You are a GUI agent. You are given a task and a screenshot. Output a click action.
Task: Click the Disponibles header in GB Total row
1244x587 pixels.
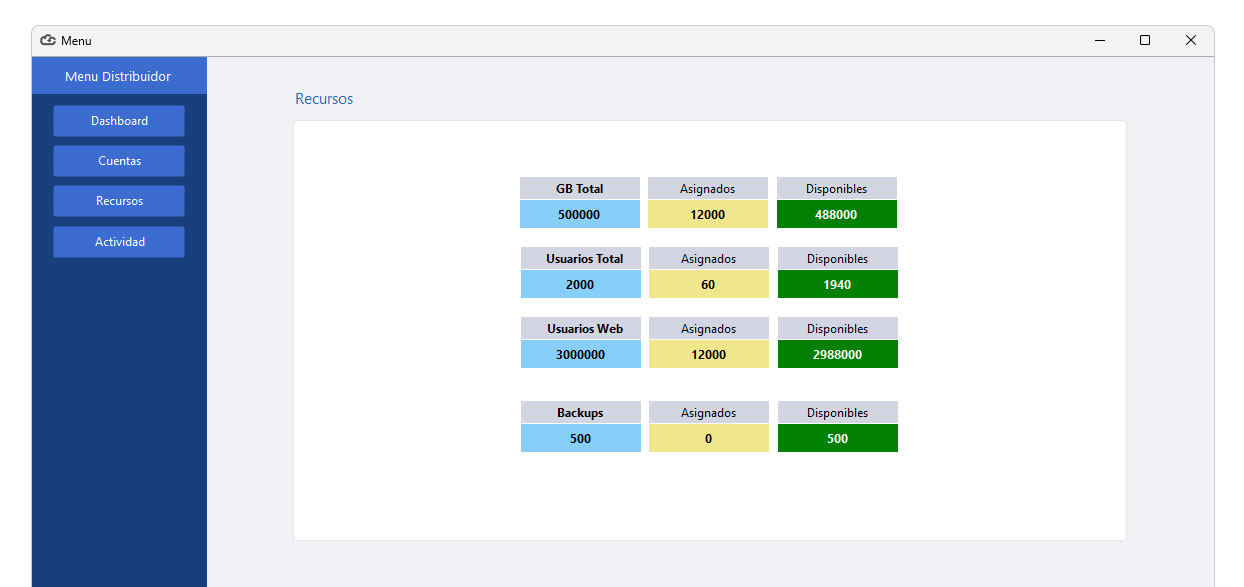tap(837, 188)
